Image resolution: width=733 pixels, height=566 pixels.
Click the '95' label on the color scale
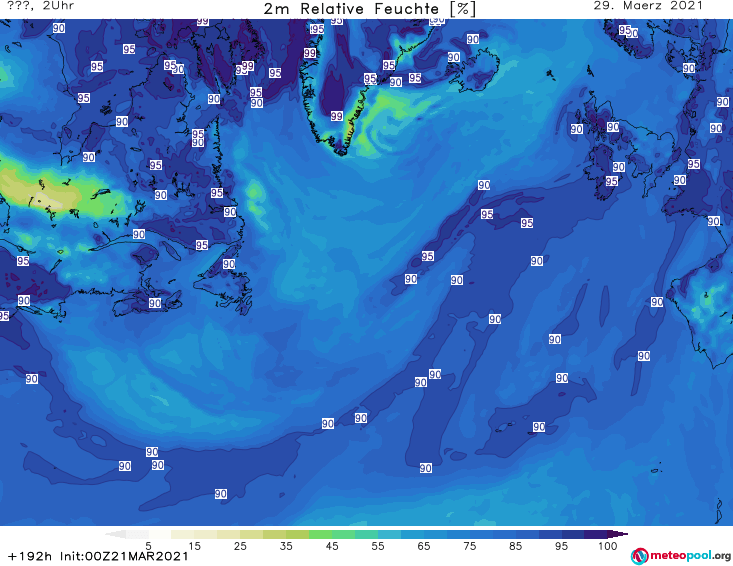[x=561, y=546]
